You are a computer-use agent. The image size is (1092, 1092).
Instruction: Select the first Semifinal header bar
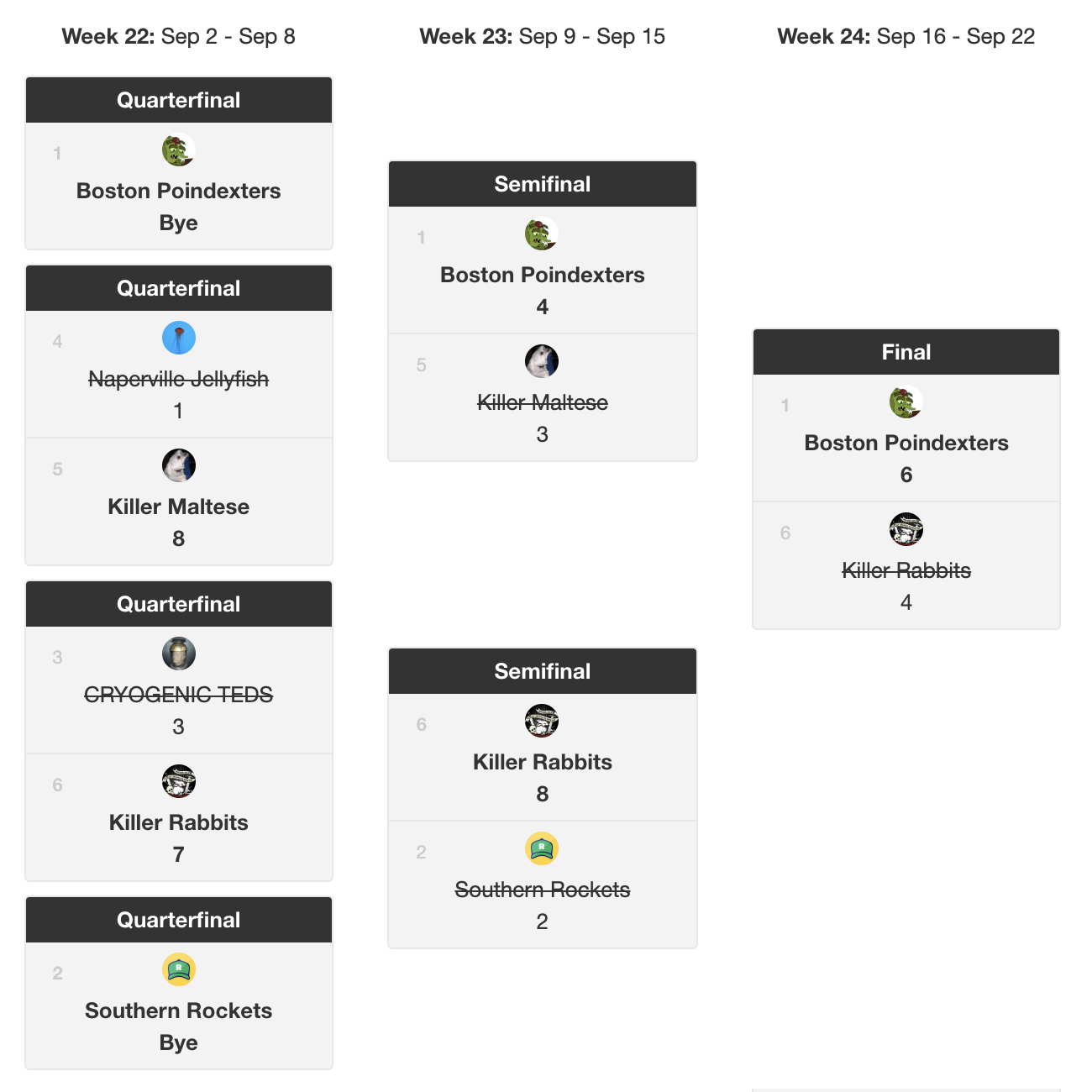[x=543, y=184]
